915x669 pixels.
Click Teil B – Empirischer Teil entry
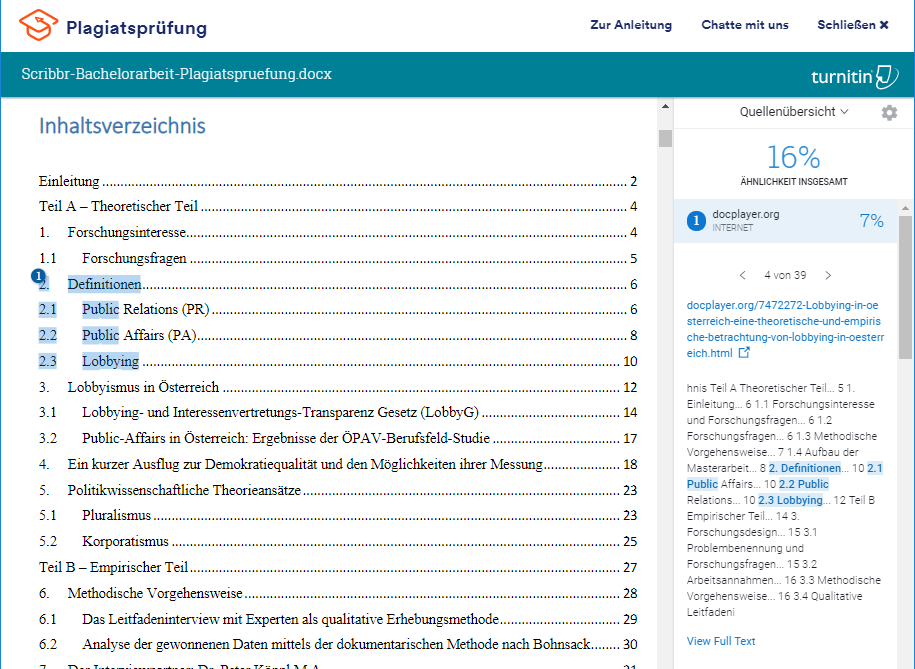coord(338,567)
